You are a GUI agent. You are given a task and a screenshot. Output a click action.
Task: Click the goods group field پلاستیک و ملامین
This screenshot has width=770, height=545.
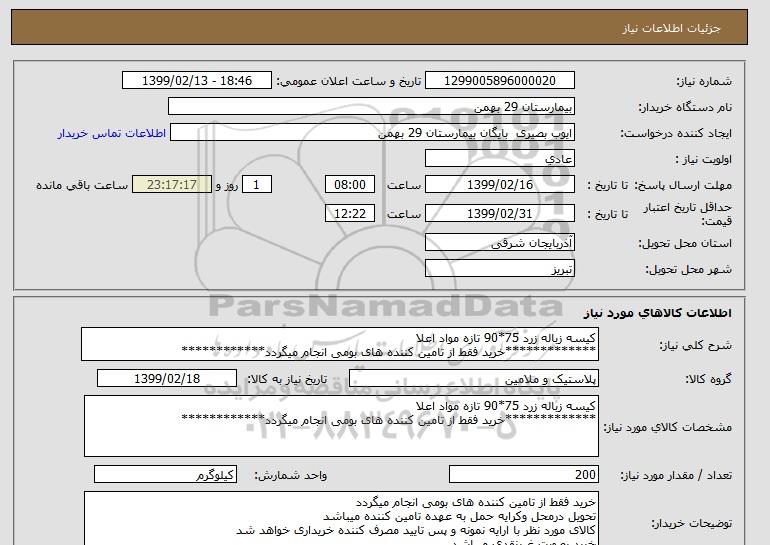(474, 379)
